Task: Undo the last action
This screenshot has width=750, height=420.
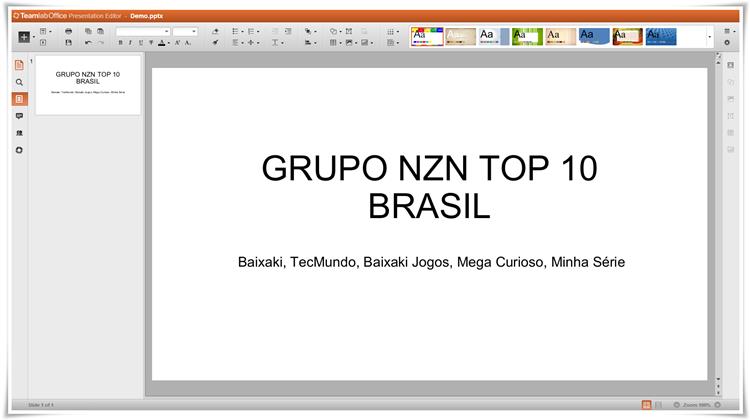Action: [x=88, y=43]
